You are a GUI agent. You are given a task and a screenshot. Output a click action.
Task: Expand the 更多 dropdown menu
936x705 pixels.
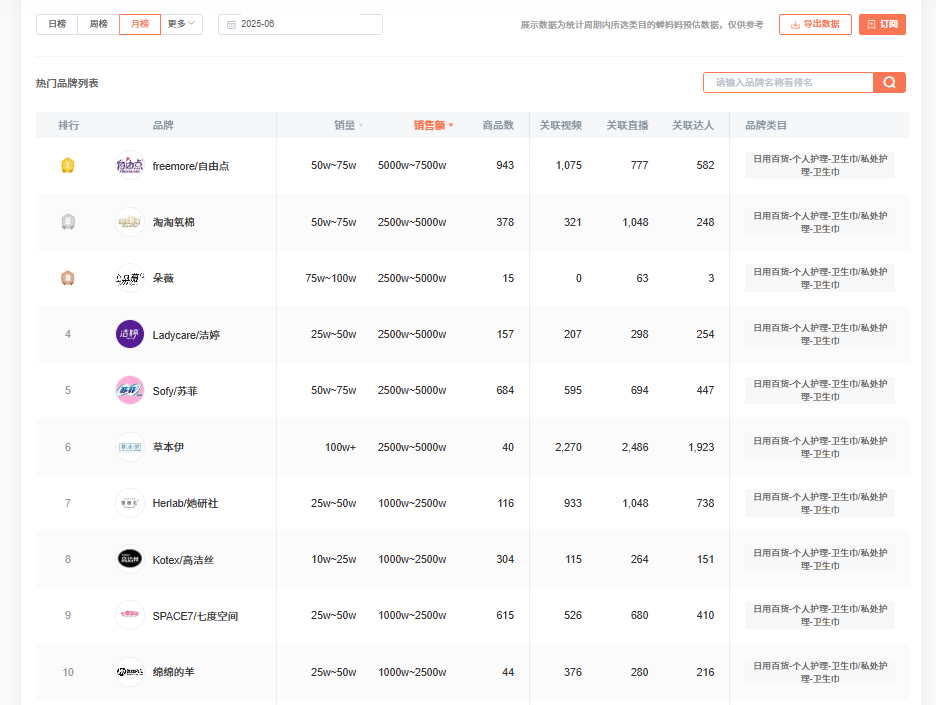pyautogui.click(x=181, y=24)
